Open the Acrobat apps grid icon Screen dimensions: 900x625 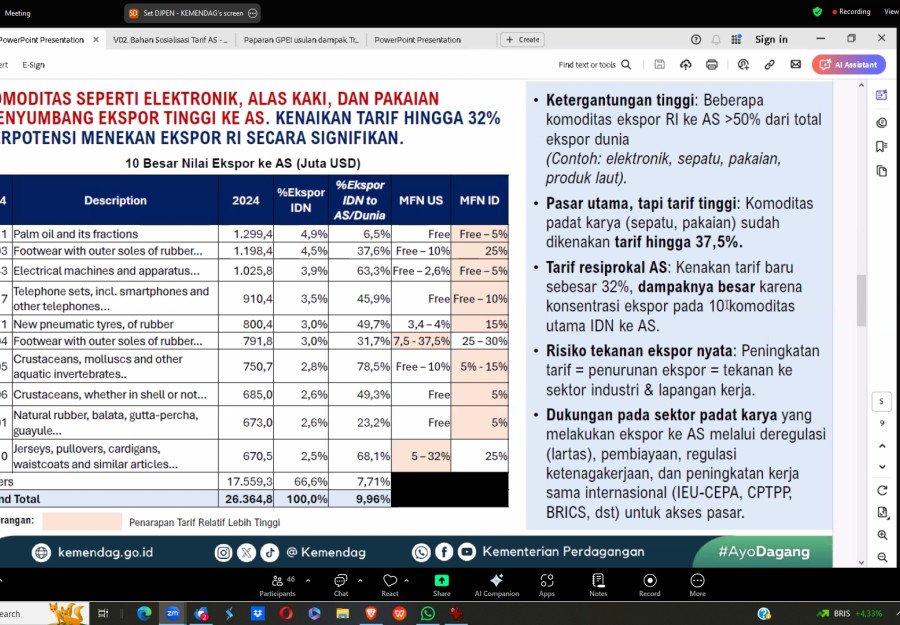(x=736, y=40)
